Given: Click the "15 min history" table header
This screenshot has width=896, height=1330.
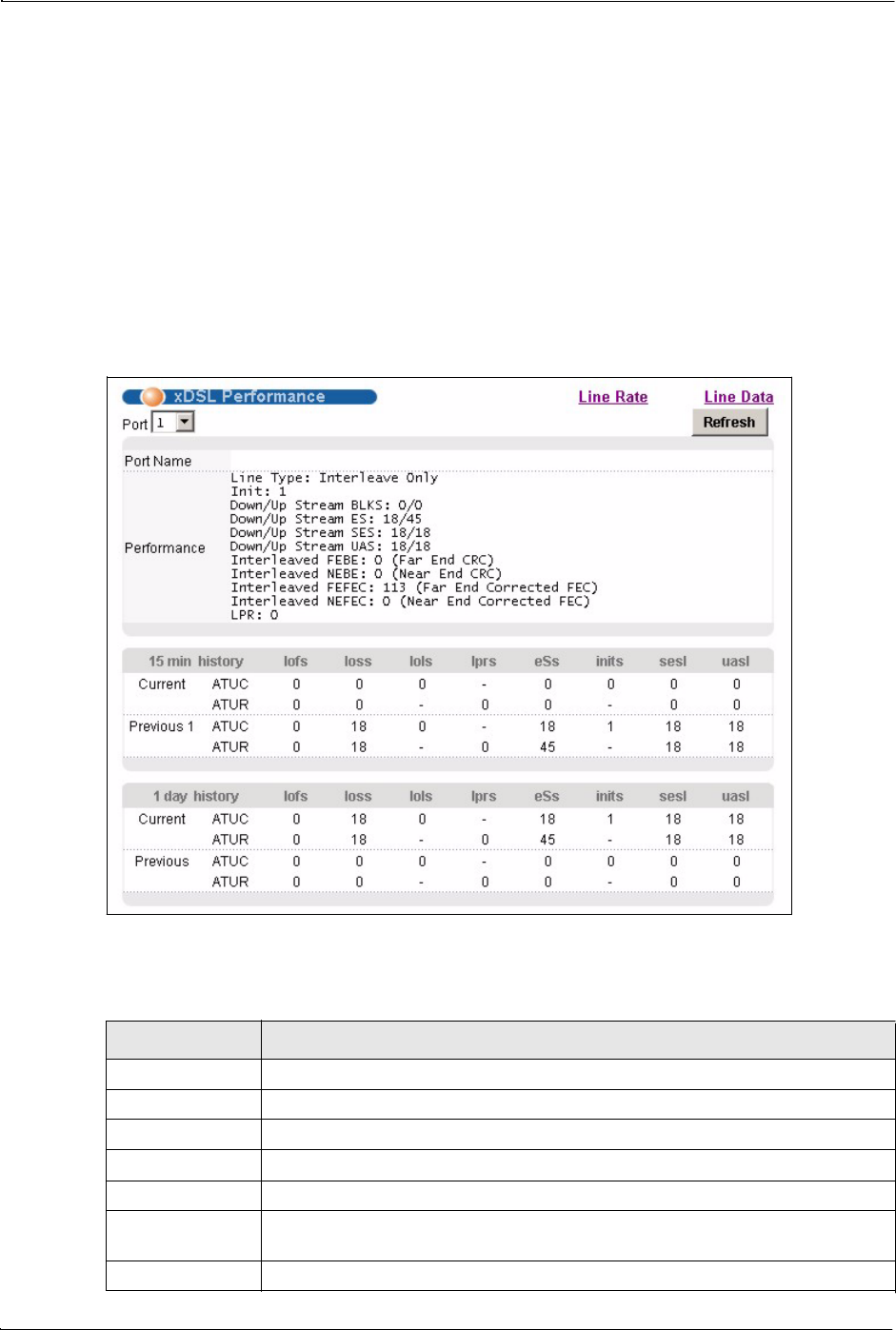Looking at the screenshot, I should [196, 661].
